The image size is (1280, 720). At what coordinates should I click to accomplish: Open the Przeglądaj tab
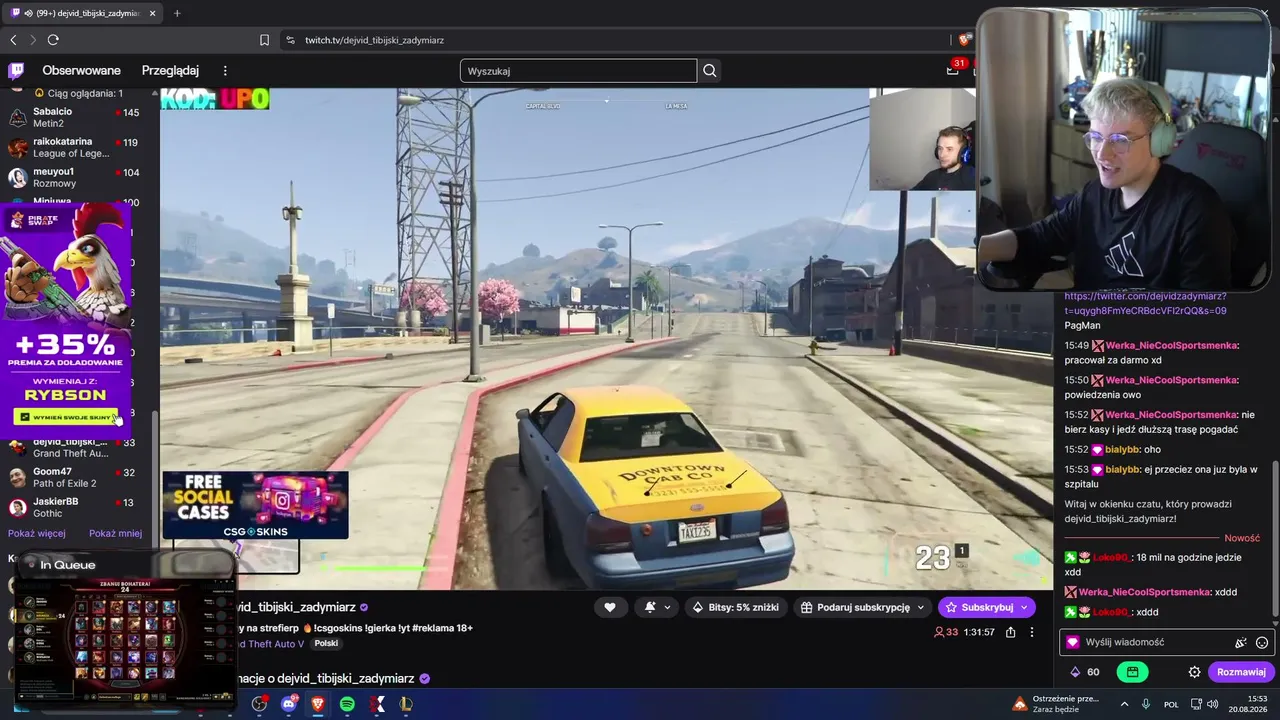170,70
